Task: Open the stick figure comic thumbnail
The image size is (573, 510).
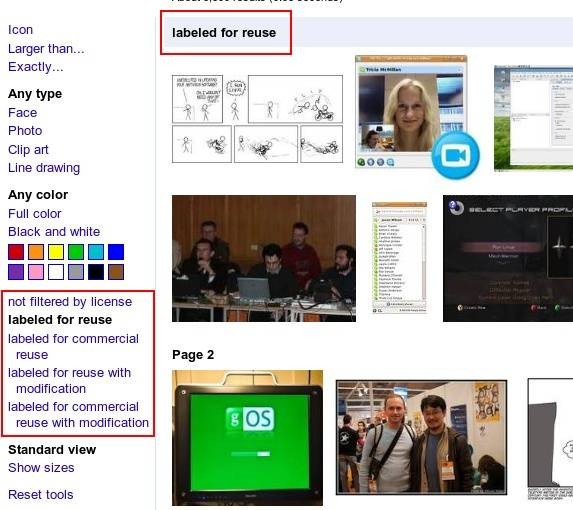Action: [257, 119]
